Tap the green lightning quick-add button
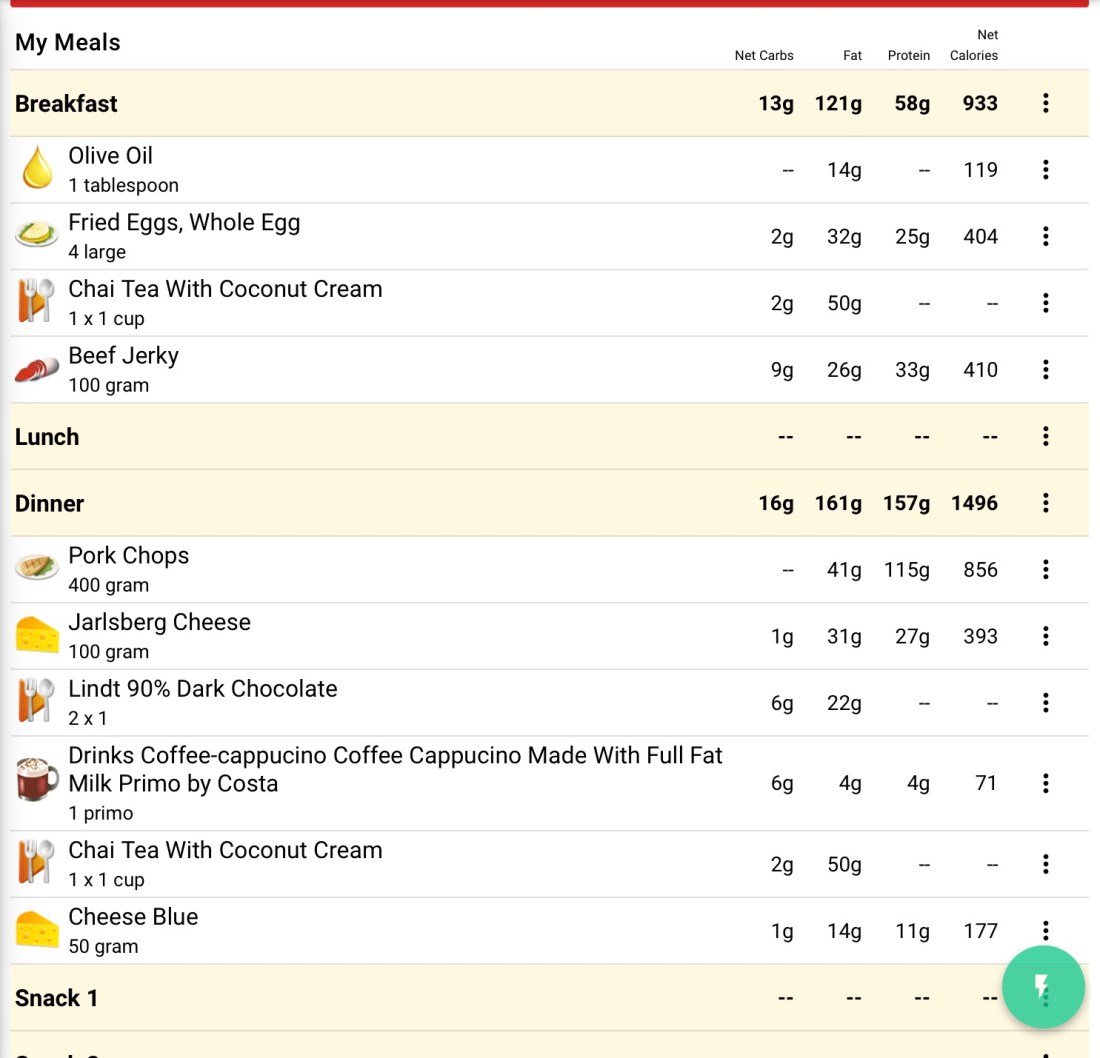 click(1043, 987)
